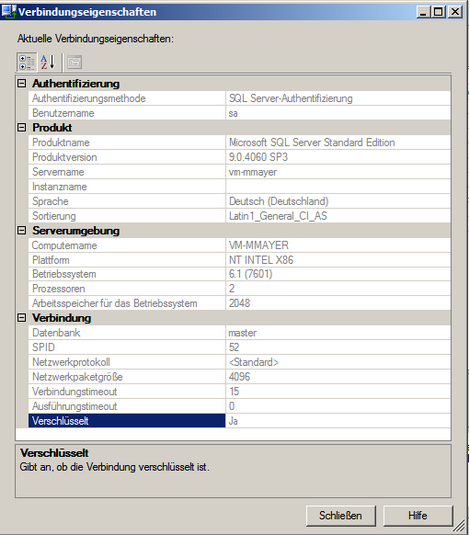The width and height of the screenshot is (470, 535).
Task: Switch to categorized property view
Action: 26,62
